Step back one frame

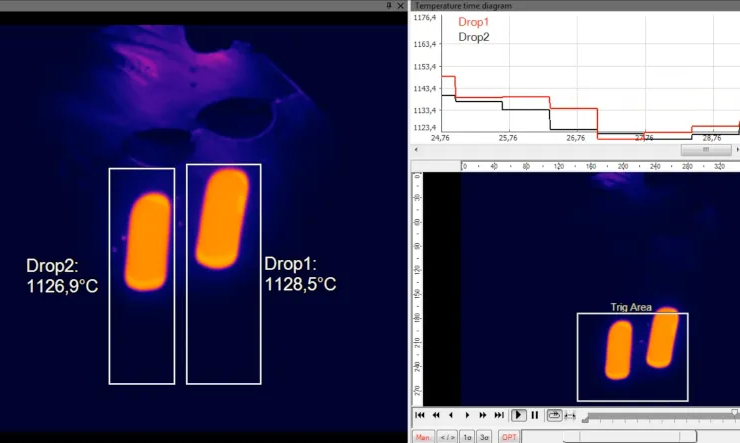click(451, 415)
